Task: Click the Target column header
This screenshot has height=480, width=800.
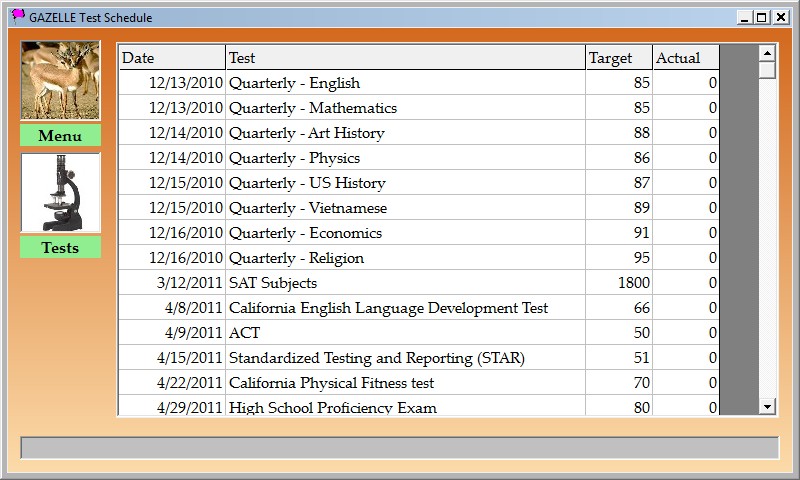Action: [x=619, y=58]
